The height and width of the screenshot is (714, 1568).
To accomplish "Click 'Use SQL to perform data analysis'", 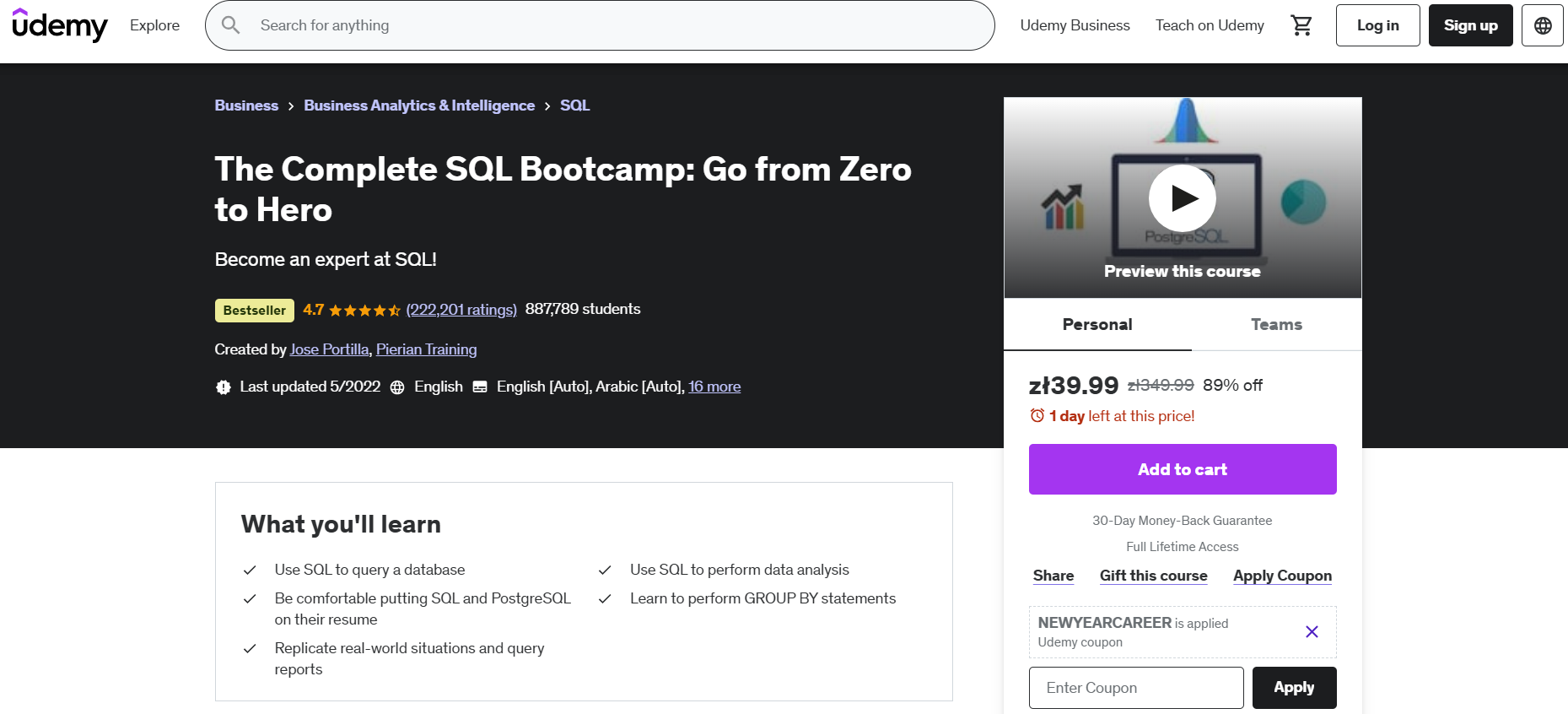I will pyautogui.click(x=740, y=570).
